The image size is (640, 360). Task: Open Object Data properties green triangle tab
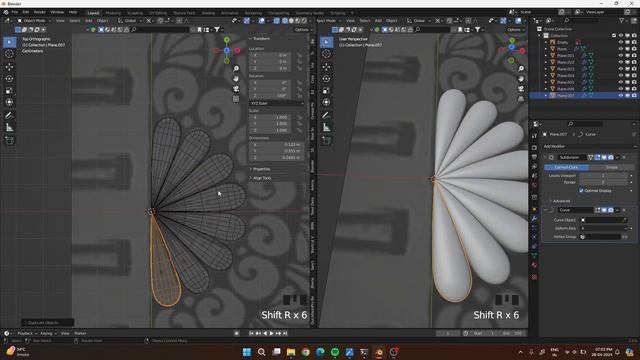click(x=534, y=256)
